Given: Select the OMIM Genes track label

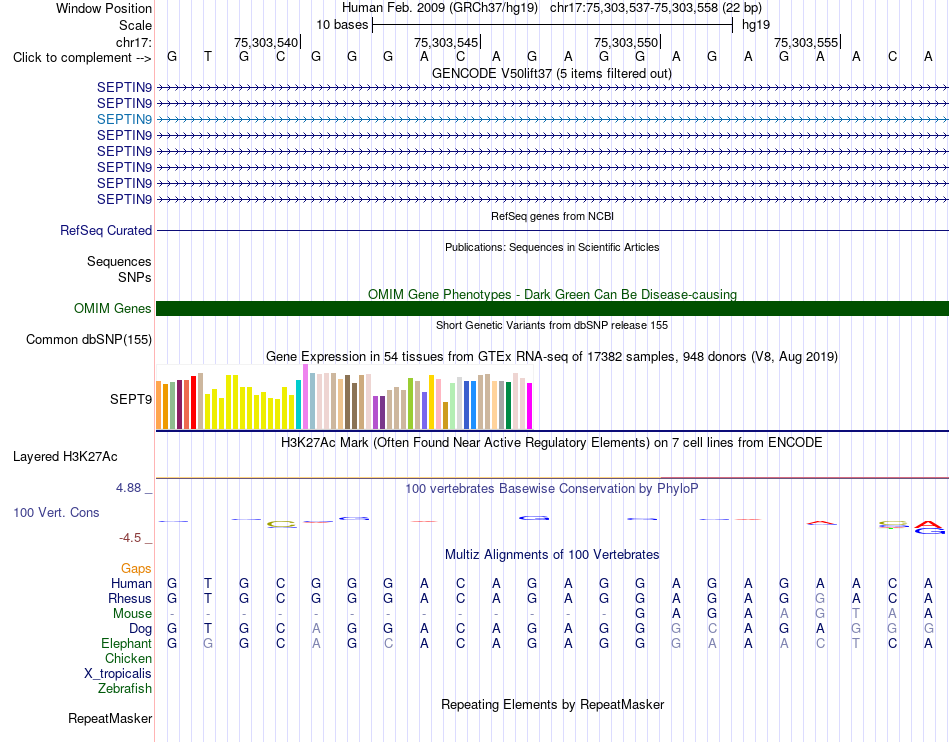Looking at the screenshot, I should [113, 309].
